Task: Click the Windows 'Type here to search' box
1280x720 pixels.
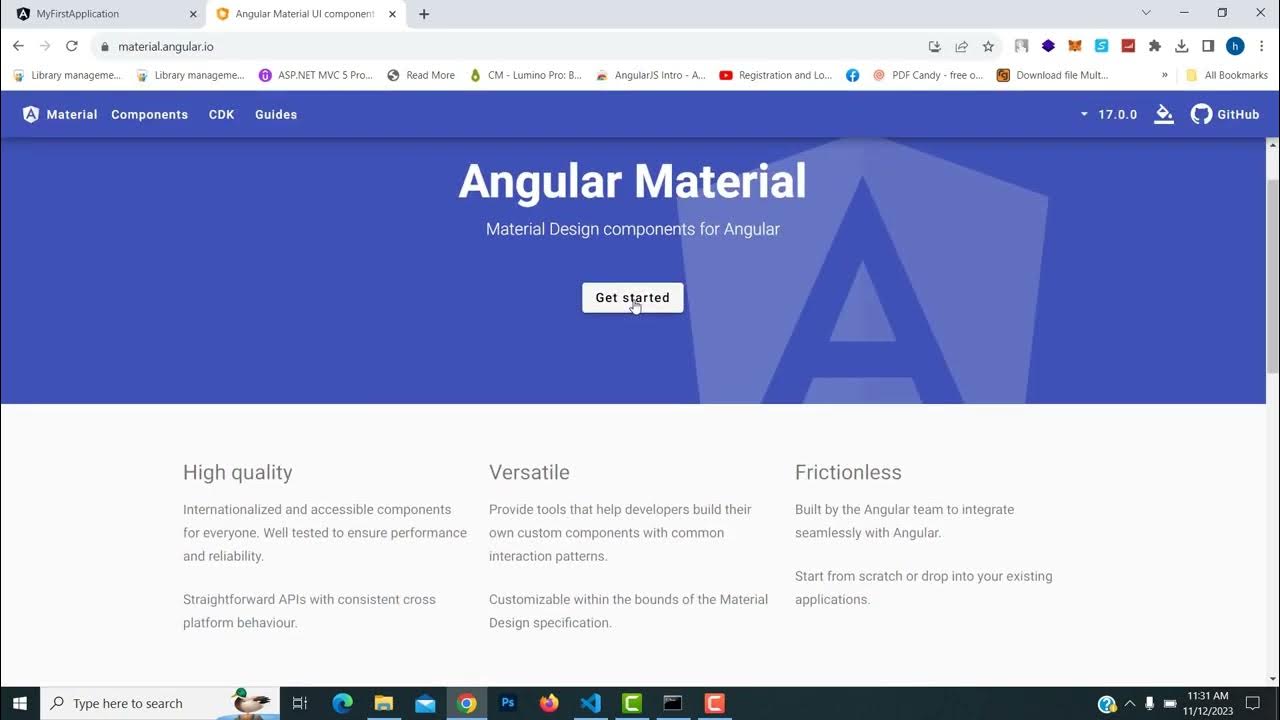Action: tap(160, 703)
